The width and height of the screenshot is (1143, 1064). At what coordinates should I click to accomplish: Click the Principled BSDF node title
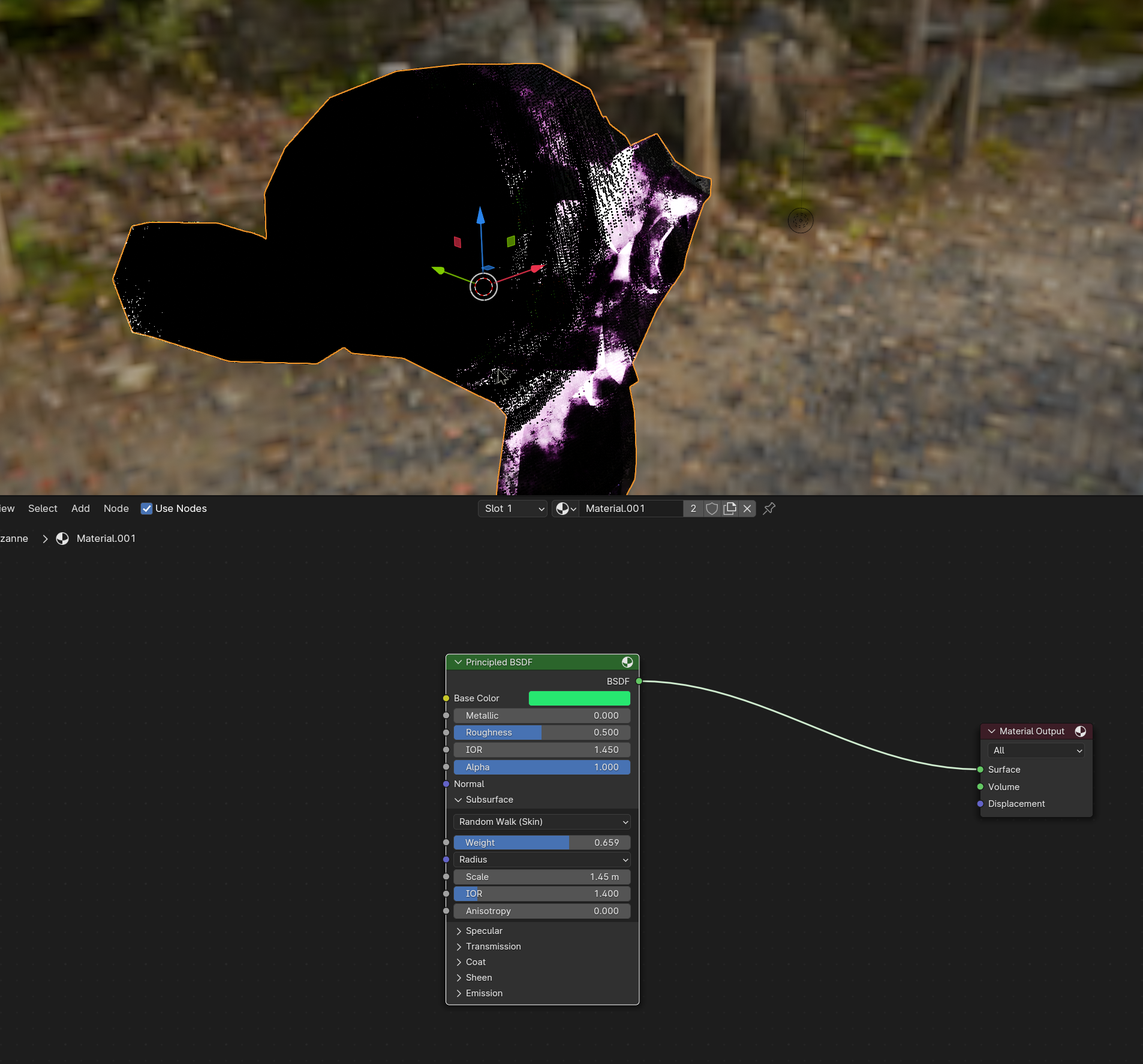(x=499, y=662)
